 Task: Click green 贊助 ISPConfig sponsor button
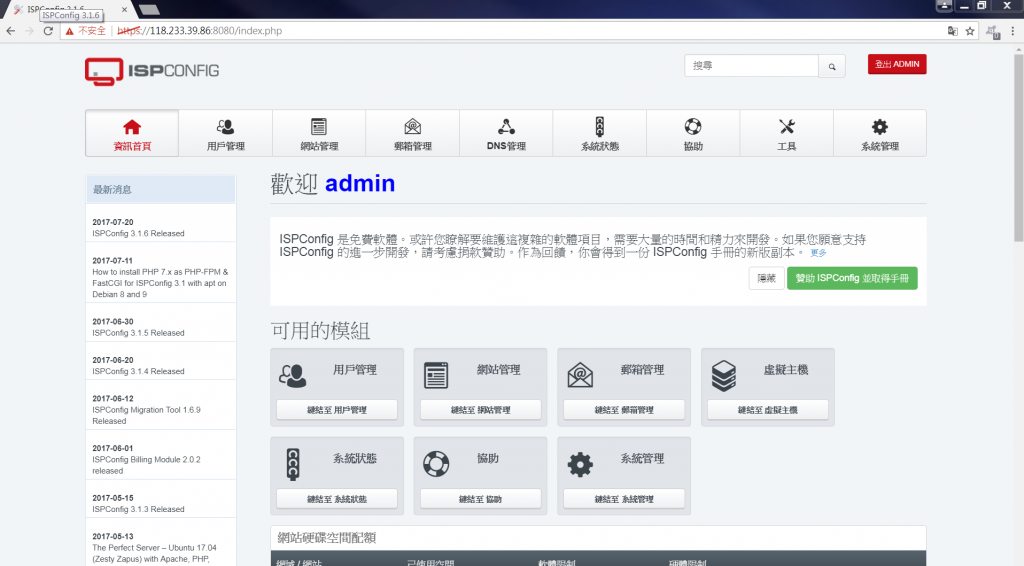pyautogui.click(x=852, y=278)
